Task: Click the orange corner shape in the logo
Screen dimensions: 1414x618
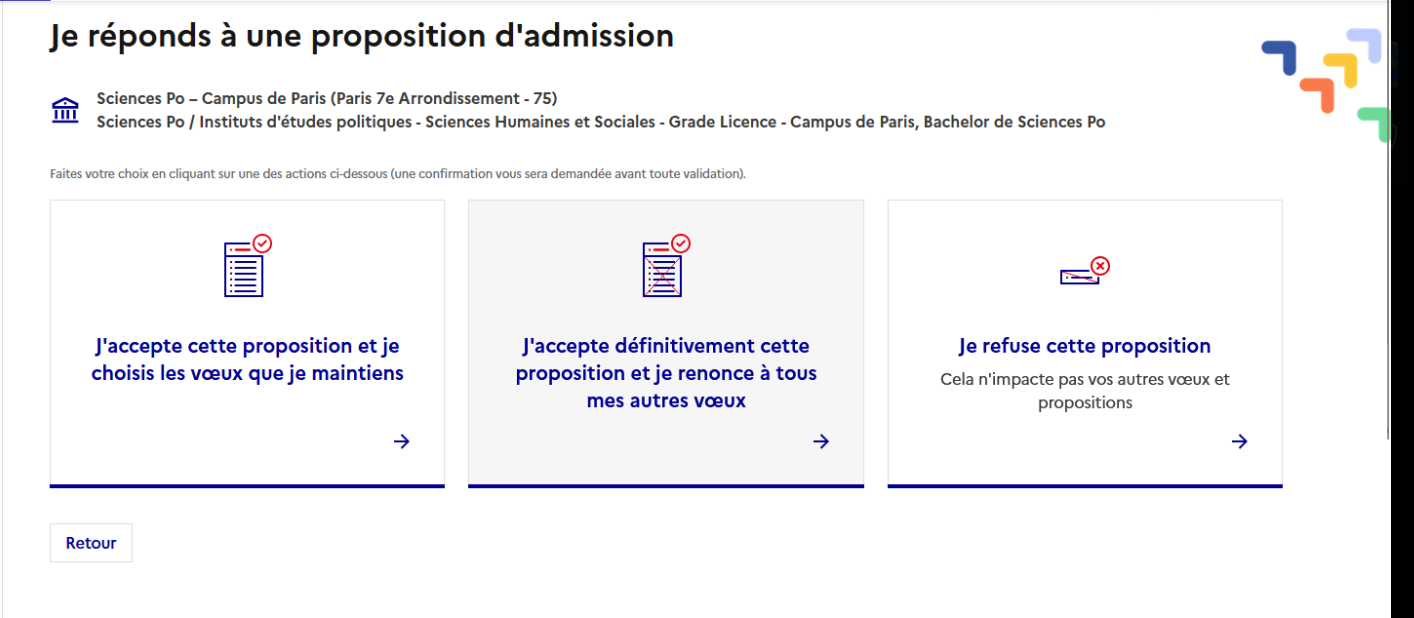Action: point(1318,94)
